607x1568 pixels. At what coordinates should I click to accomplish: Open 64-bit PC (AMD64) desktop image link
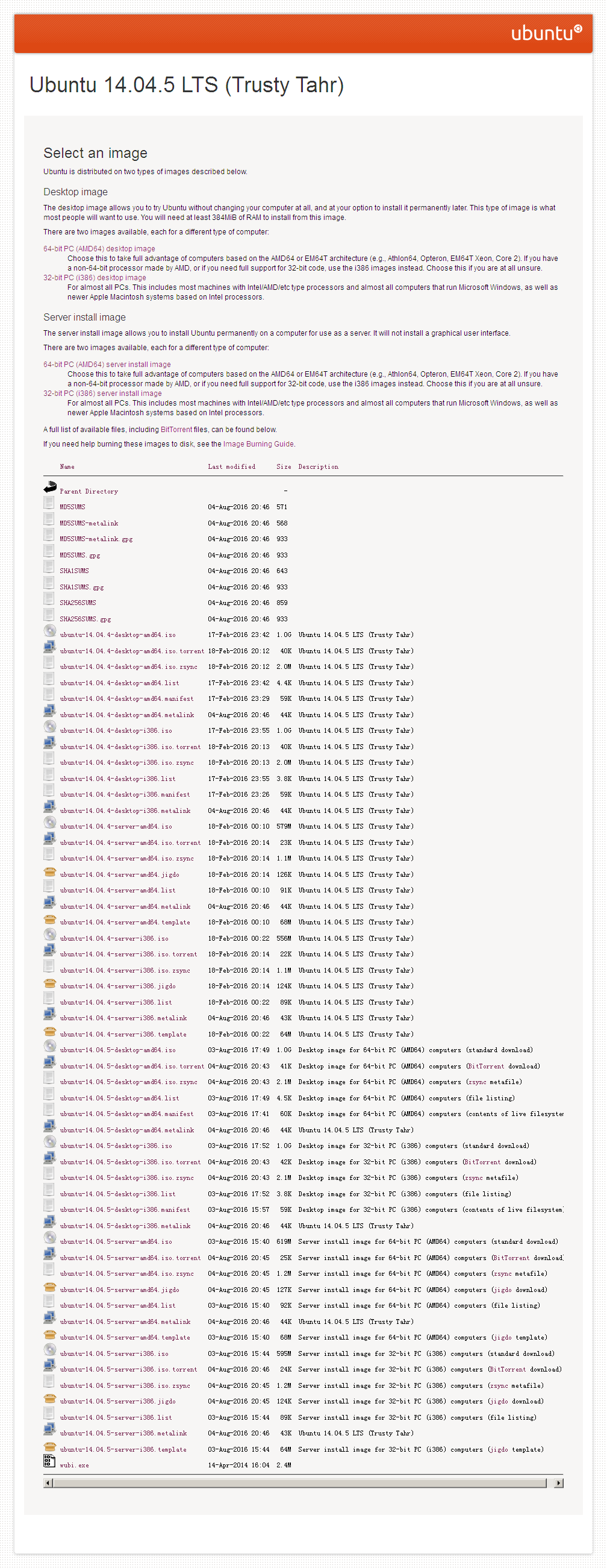pos(99,249)
